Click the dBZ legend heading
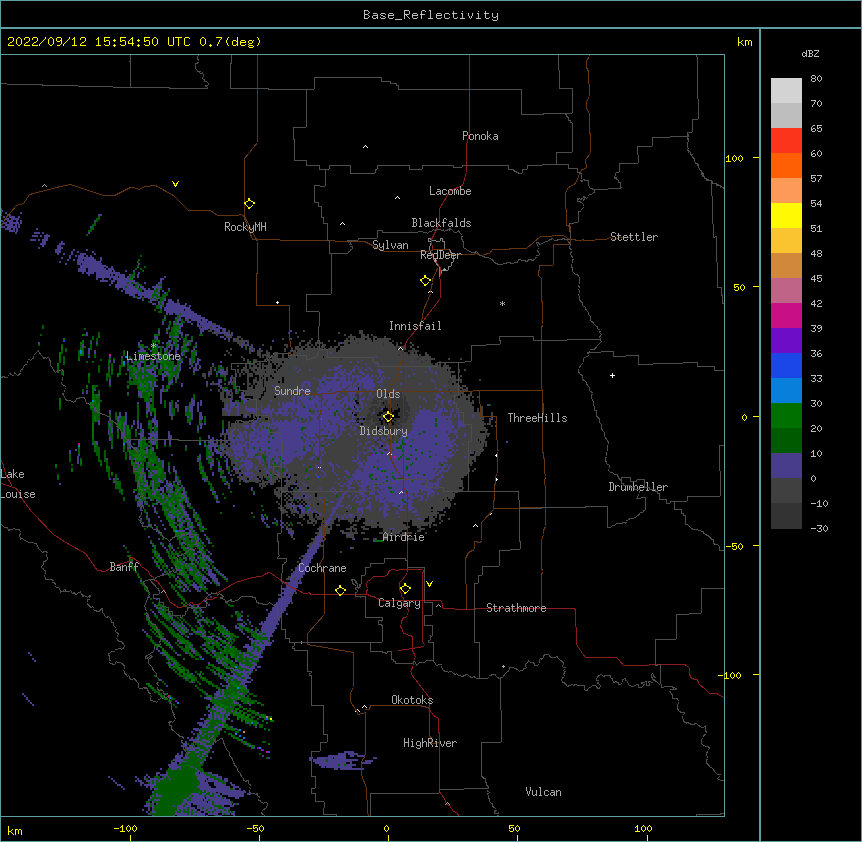This screenshot has width=862, height=842. 810,53
